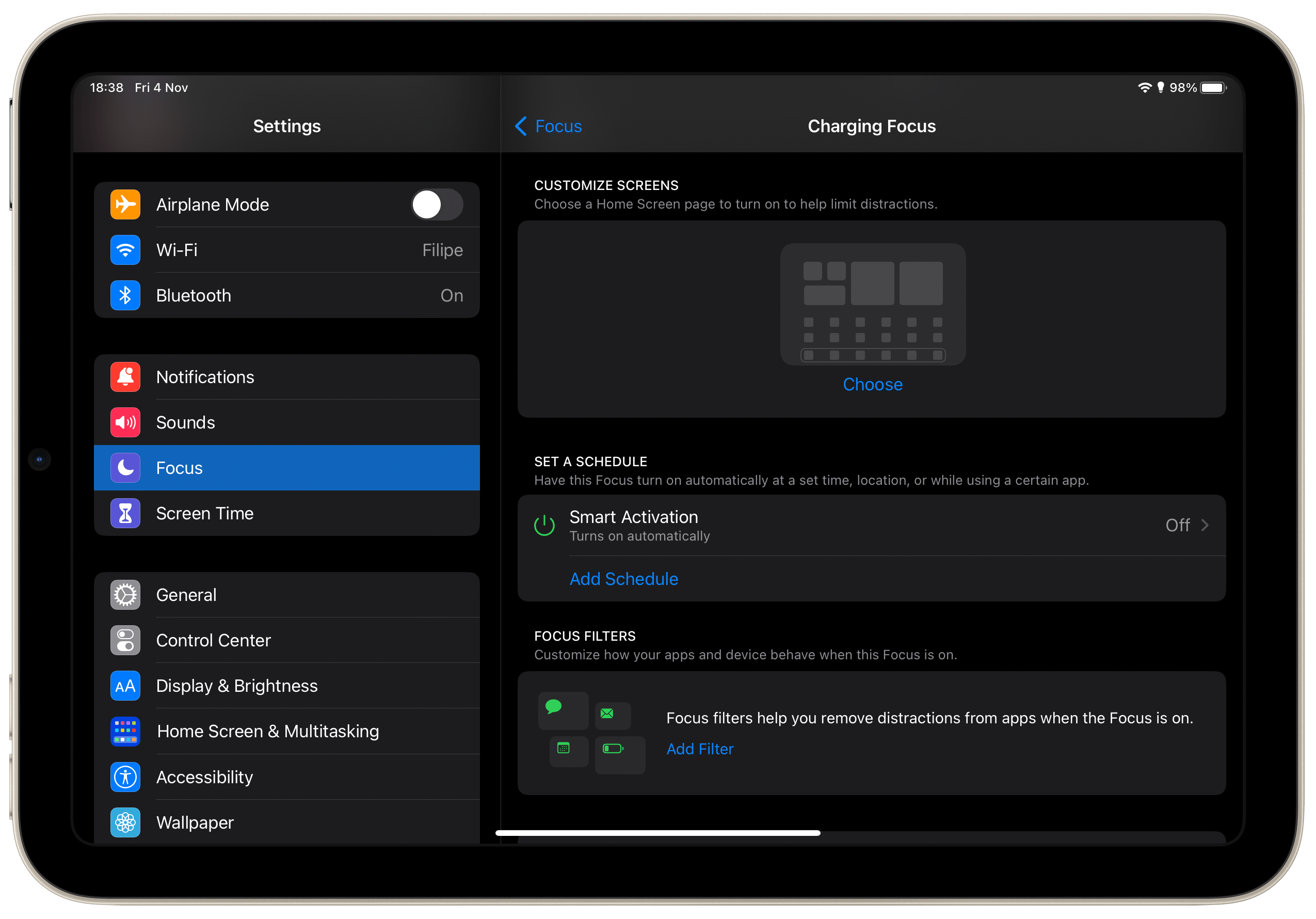
Task: Toggle the Bluetooth On switch
Action: pos(450,296)
